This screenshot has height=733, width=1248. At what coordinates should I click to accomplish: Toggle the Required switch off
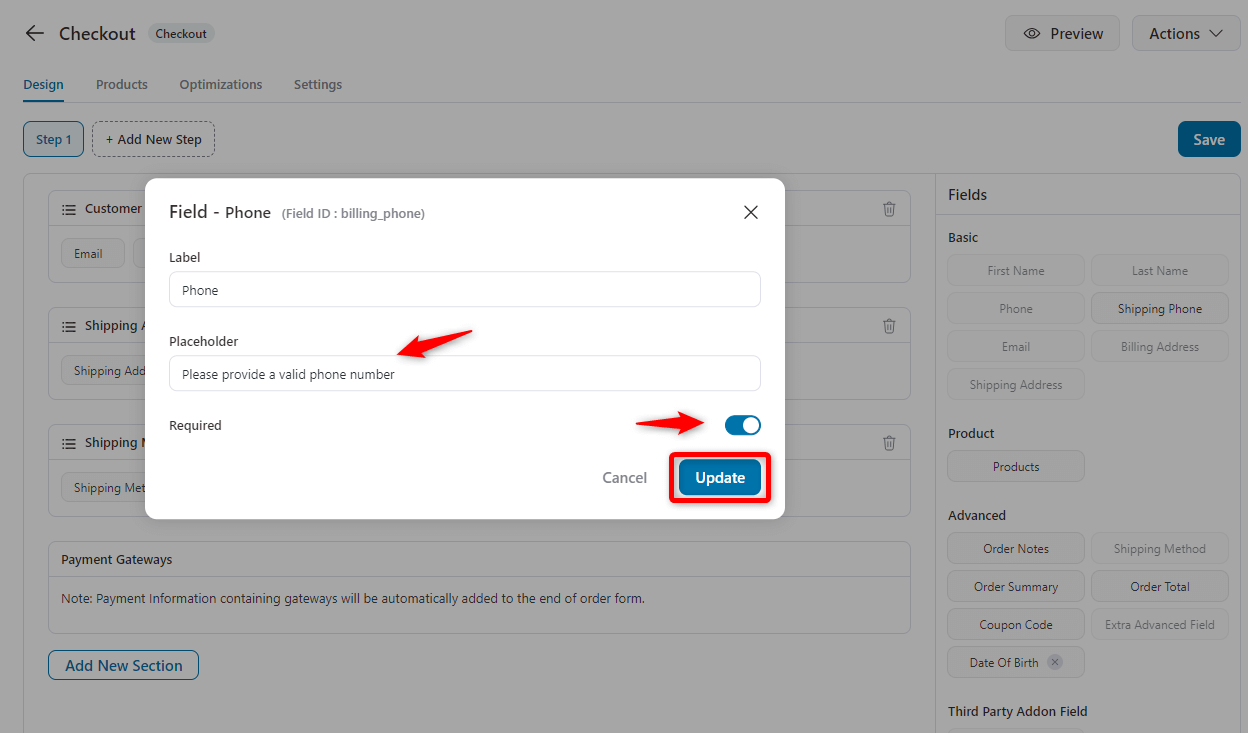coord(743,425)
